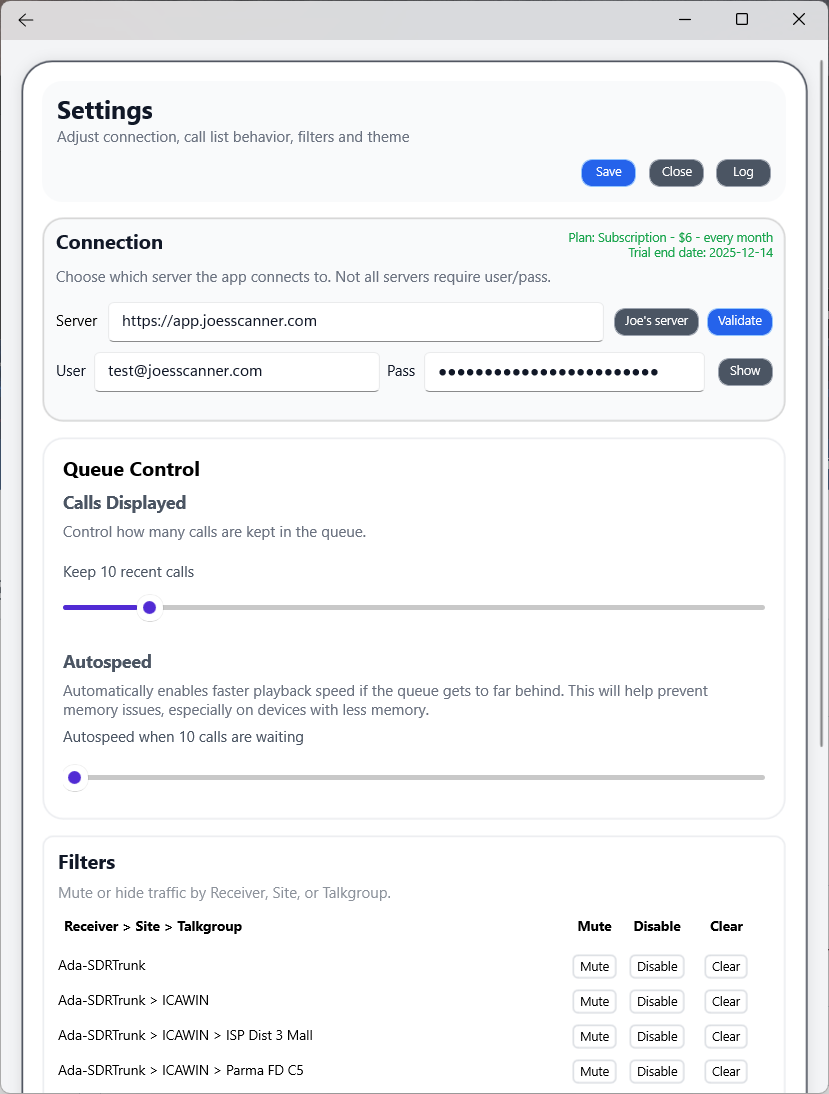Screen dimensions: 829x1094
Task: Click the back arrow in title bar
Action: pos(26,20)
